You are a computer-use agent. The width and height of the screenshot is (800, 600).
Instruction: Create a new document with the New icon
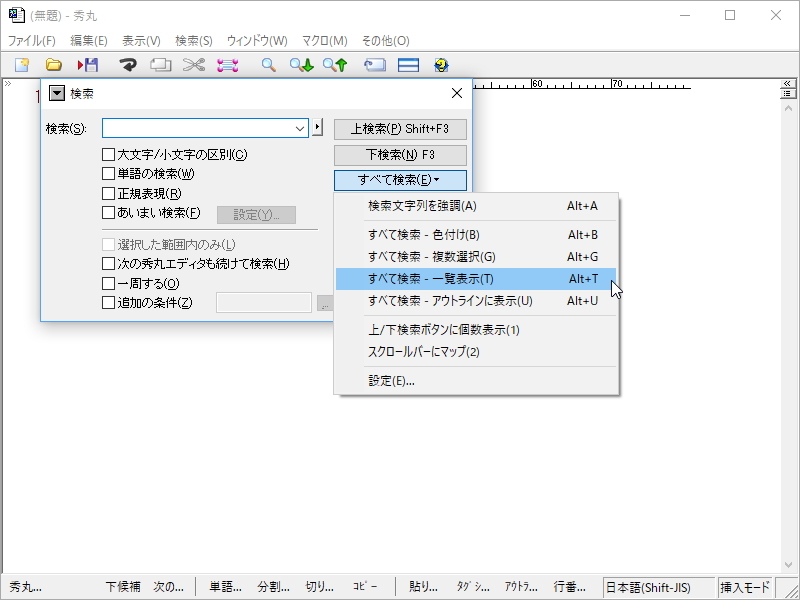coord(22,64)
